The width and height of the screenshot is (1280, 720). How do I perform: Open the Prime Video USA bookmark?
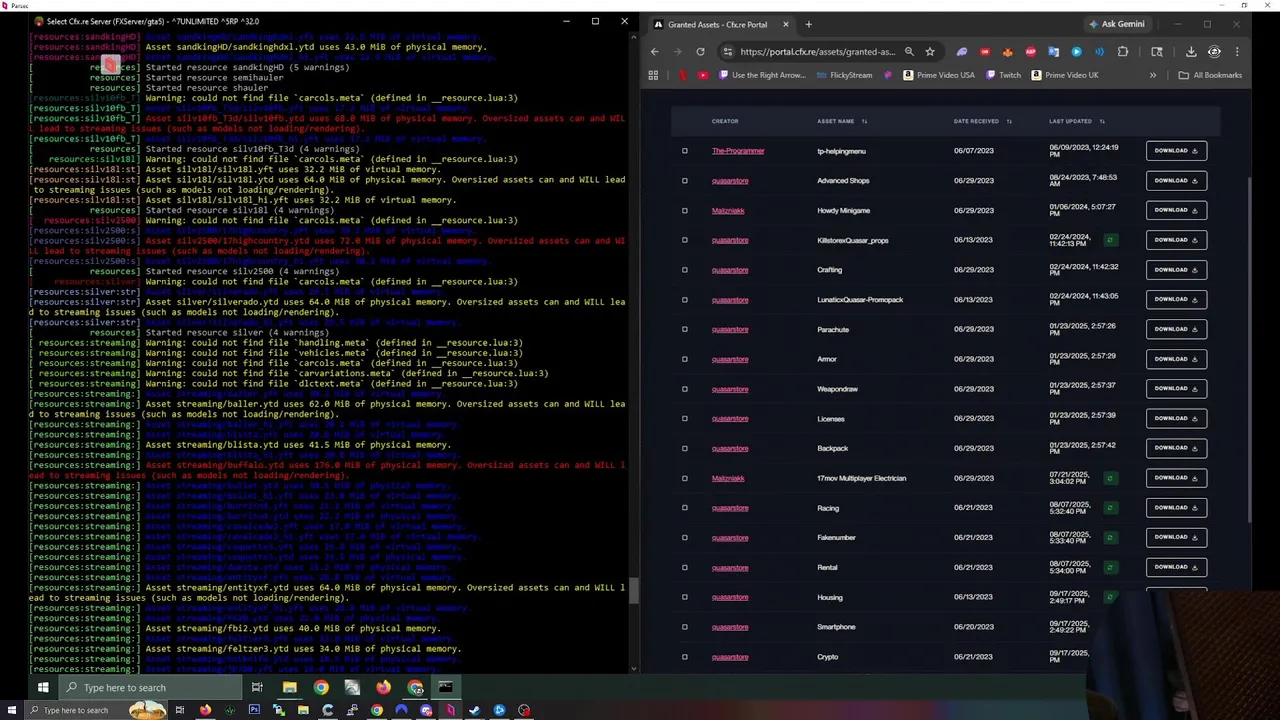click(939, 75)
